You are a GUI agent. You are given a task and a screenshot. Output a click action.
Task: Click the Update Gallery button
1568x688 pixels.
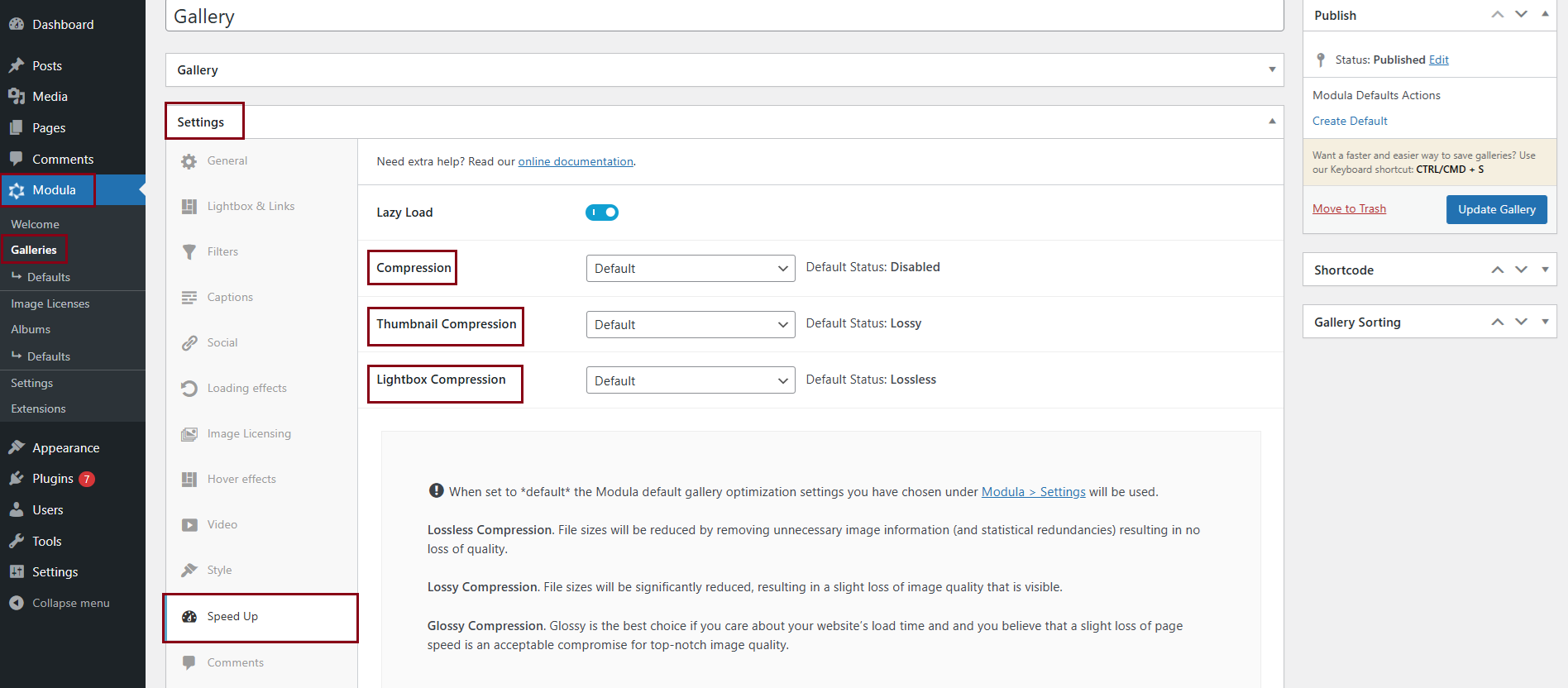click(x=1496, y=210)
